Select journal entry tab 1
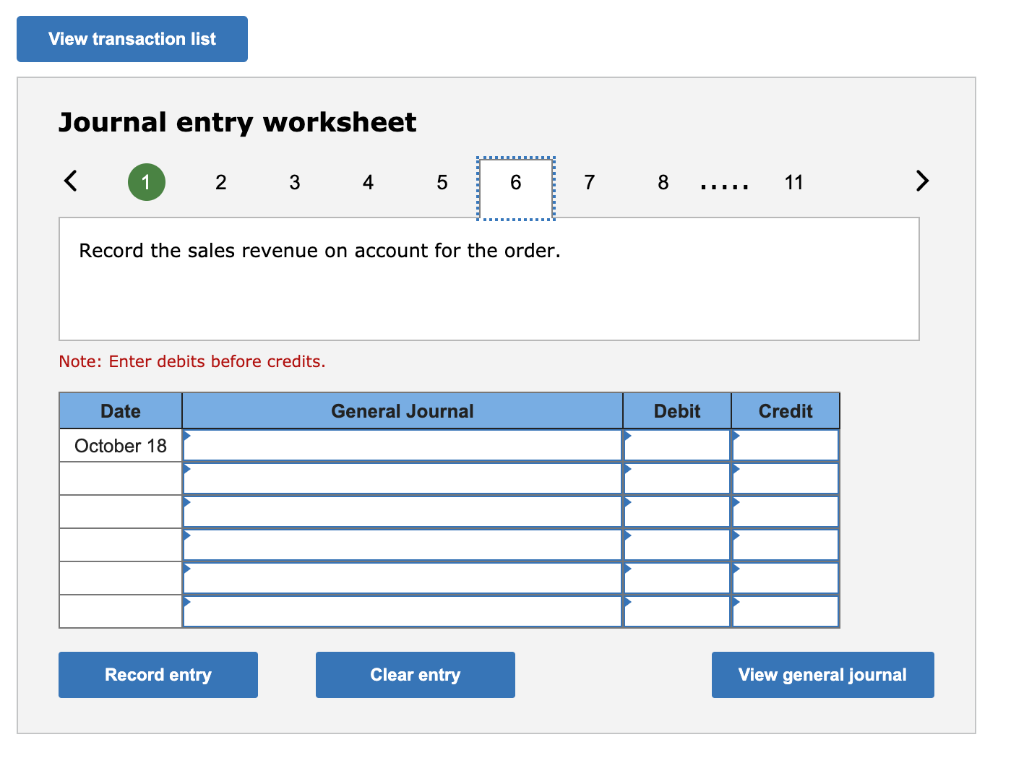The image size is (1024, 771). [x=146, y=182]
